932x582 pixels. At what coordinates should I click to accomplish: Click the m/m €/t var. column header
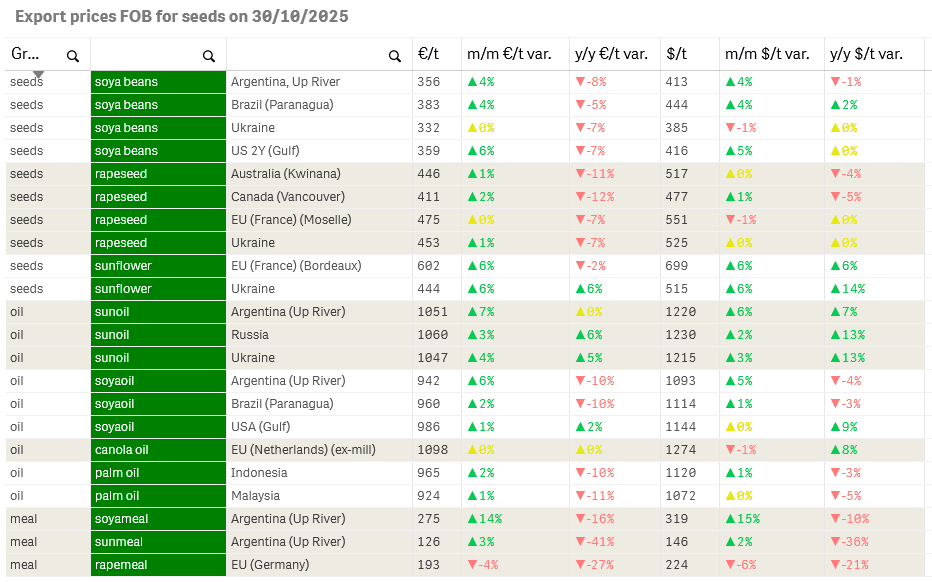tap(506, 54)
